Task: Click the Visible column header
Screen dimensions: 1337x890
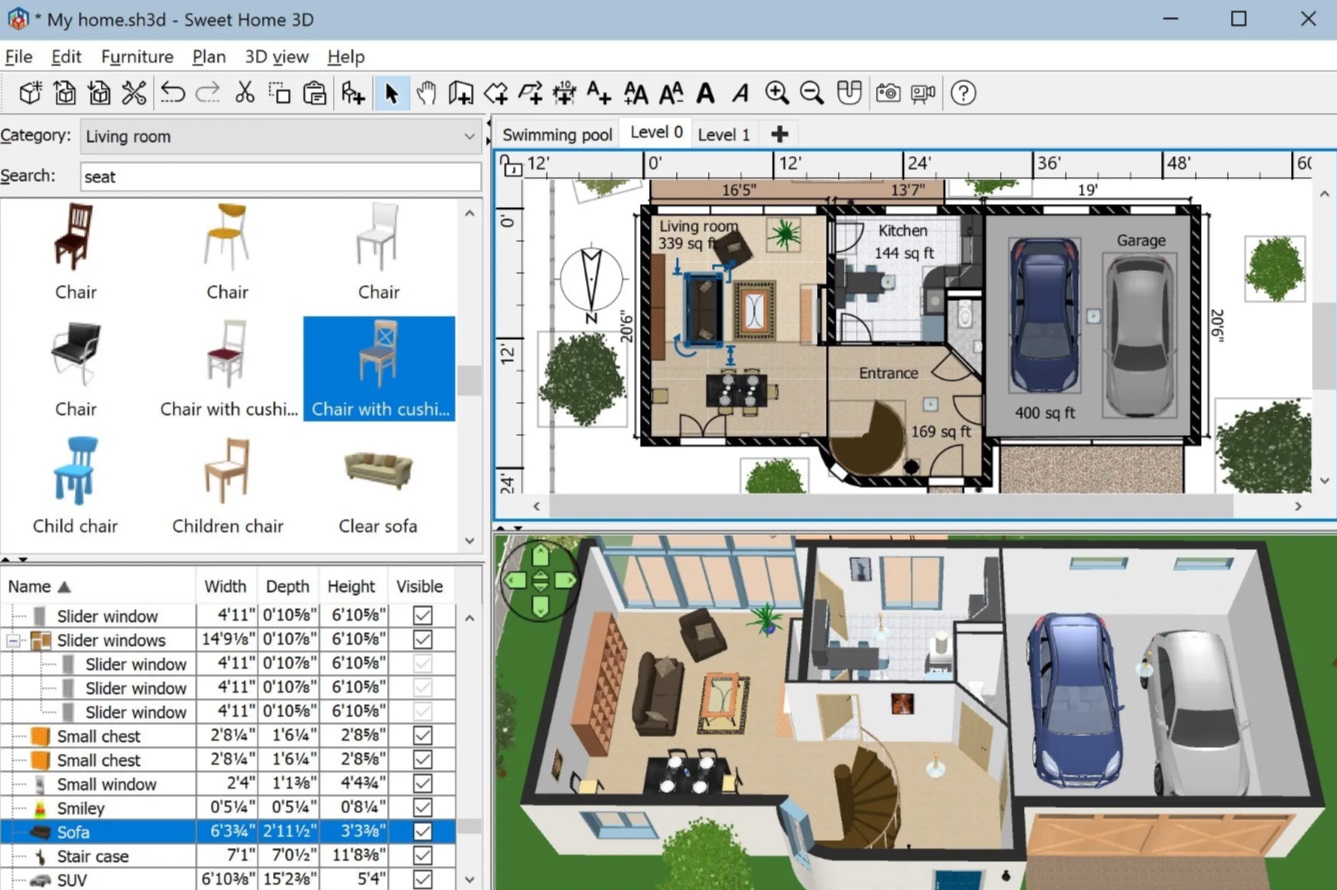Action: tap(419, 587)
